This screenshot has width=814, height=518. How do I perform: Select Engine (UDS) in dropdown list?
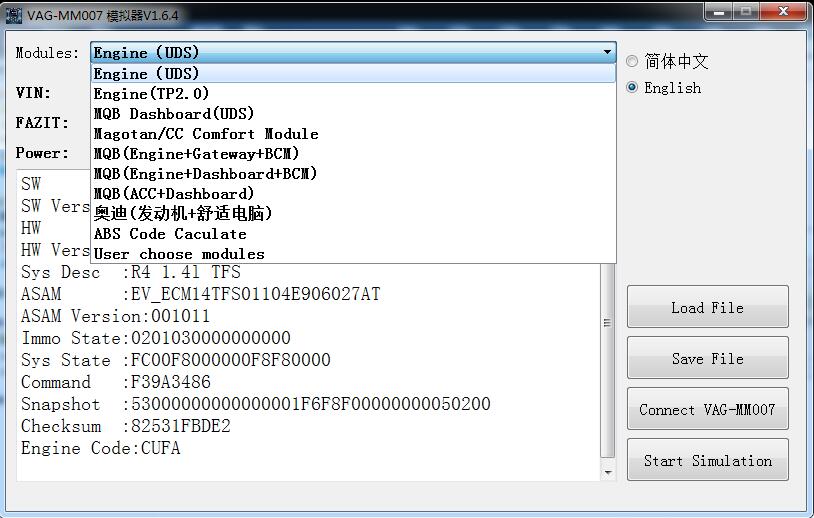[x=353, y=73]
